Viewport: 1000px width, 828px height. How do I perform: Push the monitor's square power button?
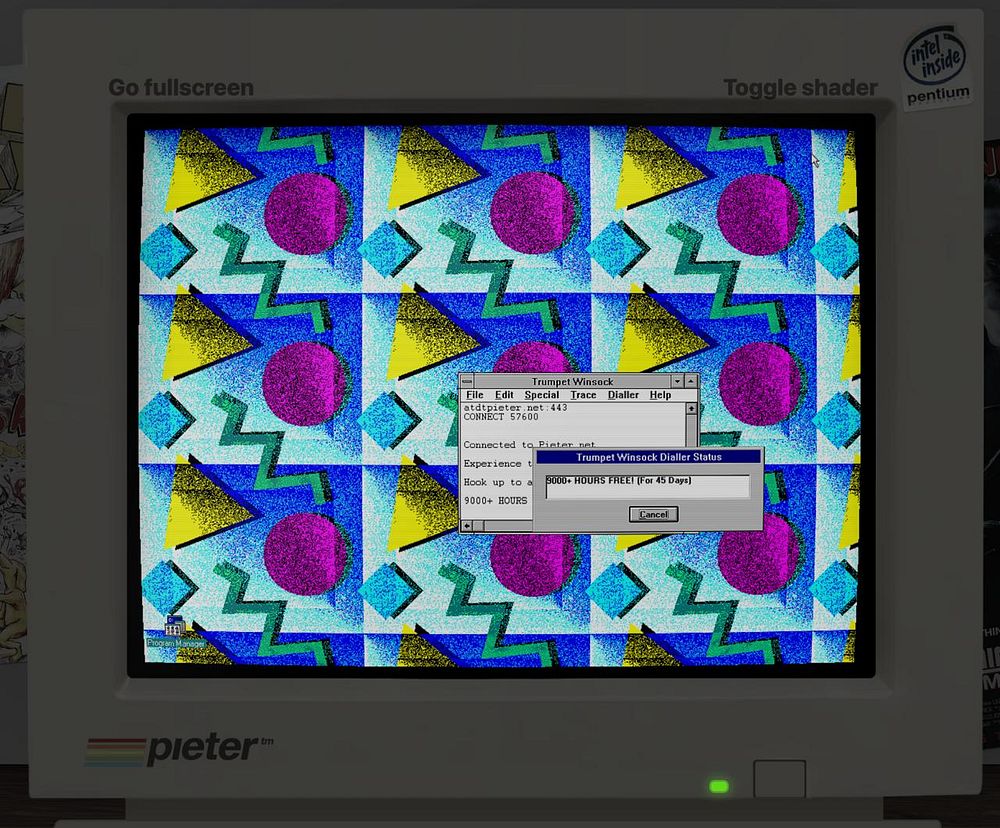[x=779, y=778]
